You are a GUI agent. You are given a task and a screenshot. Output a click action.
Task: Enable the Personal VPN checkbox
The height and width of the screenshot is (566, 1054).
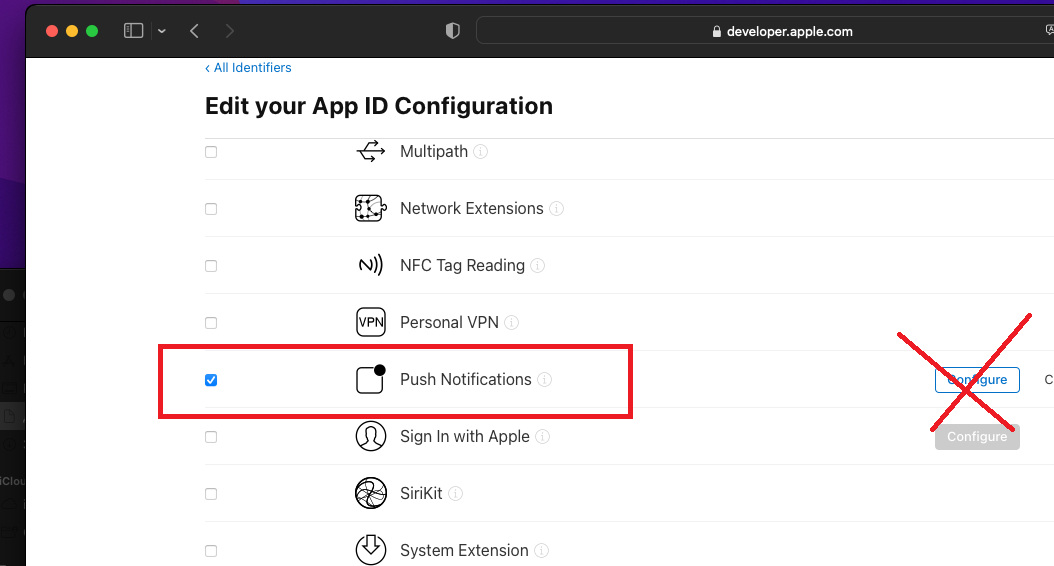click(x=211, y=323)
